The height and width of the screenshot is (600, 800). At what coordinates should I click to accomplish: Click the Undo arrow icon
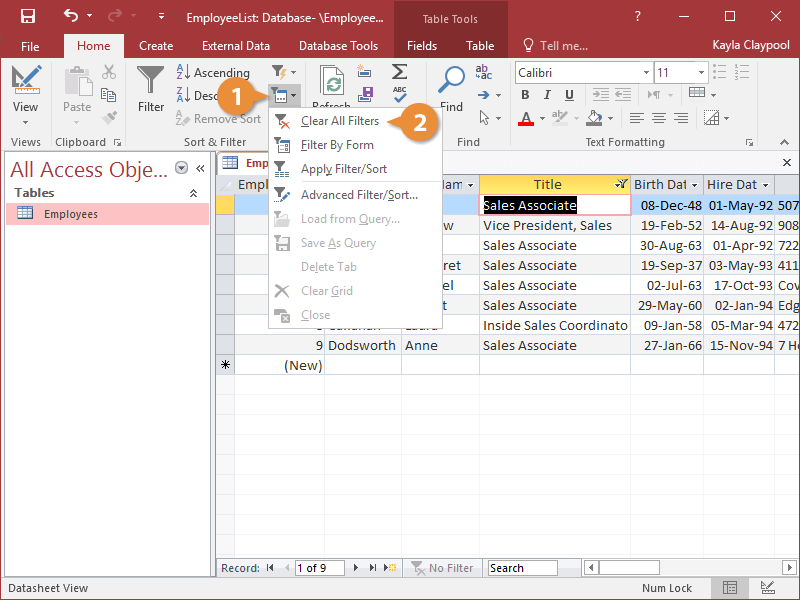[70, 16]
